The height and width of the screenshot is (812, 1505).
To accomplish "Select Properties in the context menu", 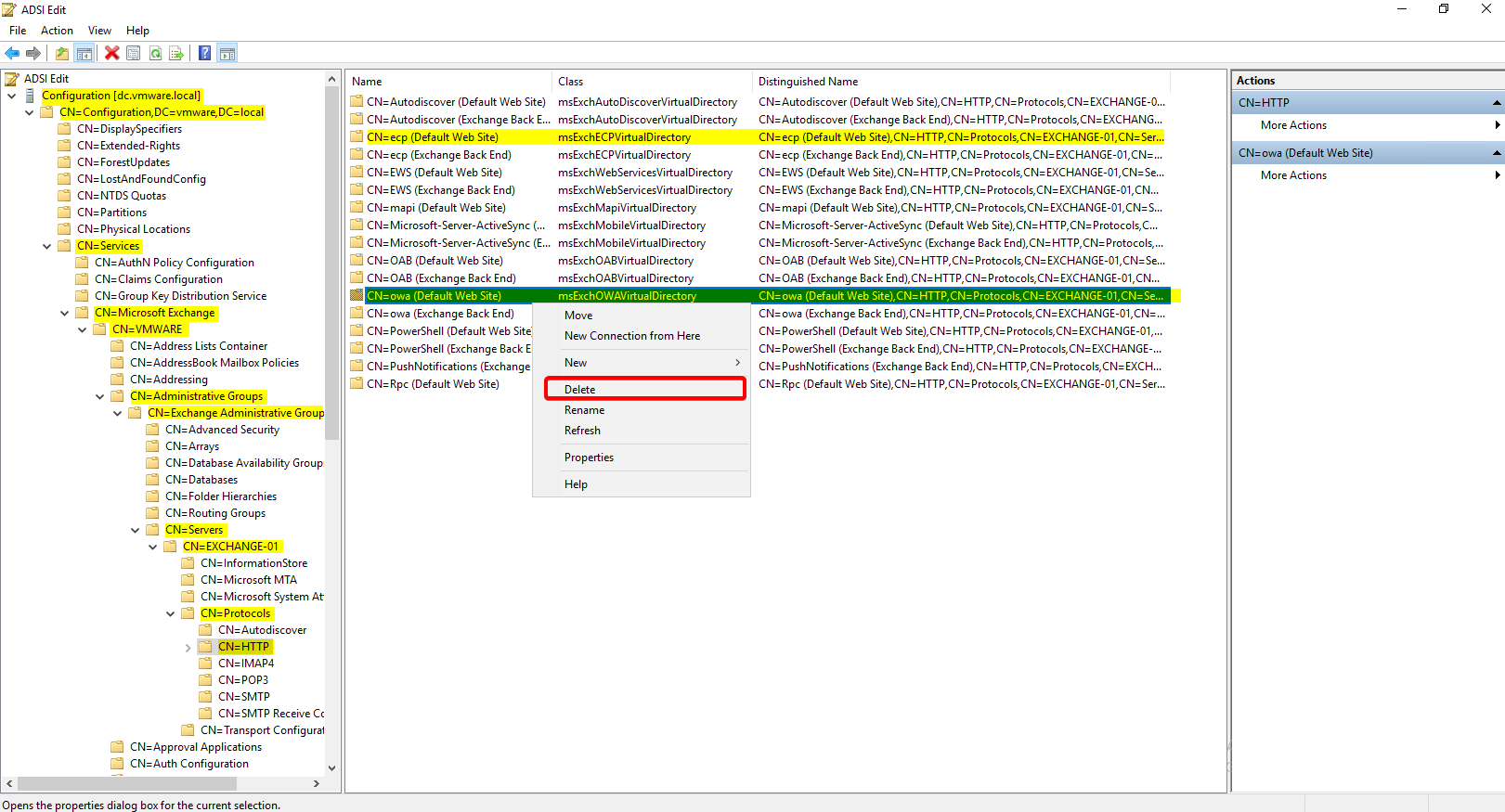I will coord(589,458).
